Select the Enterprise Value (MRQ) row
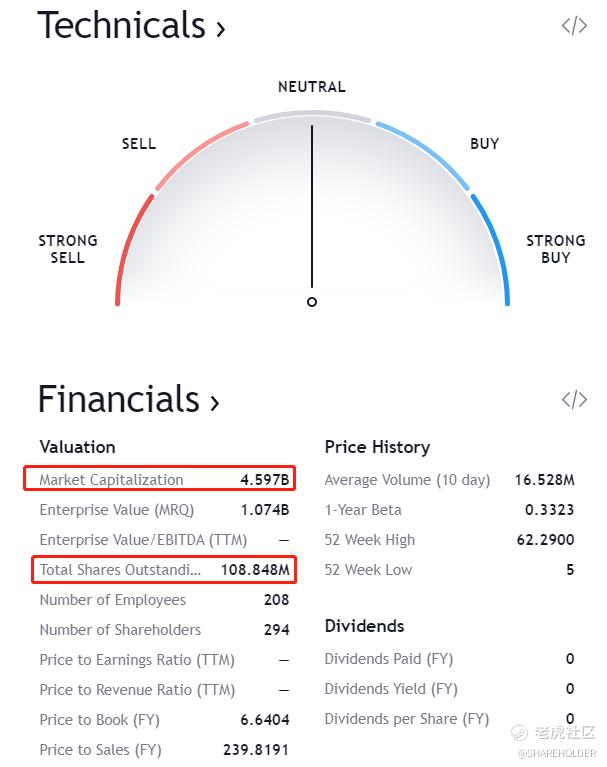Viewport: 607px width, 767px height. coord(164,510)
